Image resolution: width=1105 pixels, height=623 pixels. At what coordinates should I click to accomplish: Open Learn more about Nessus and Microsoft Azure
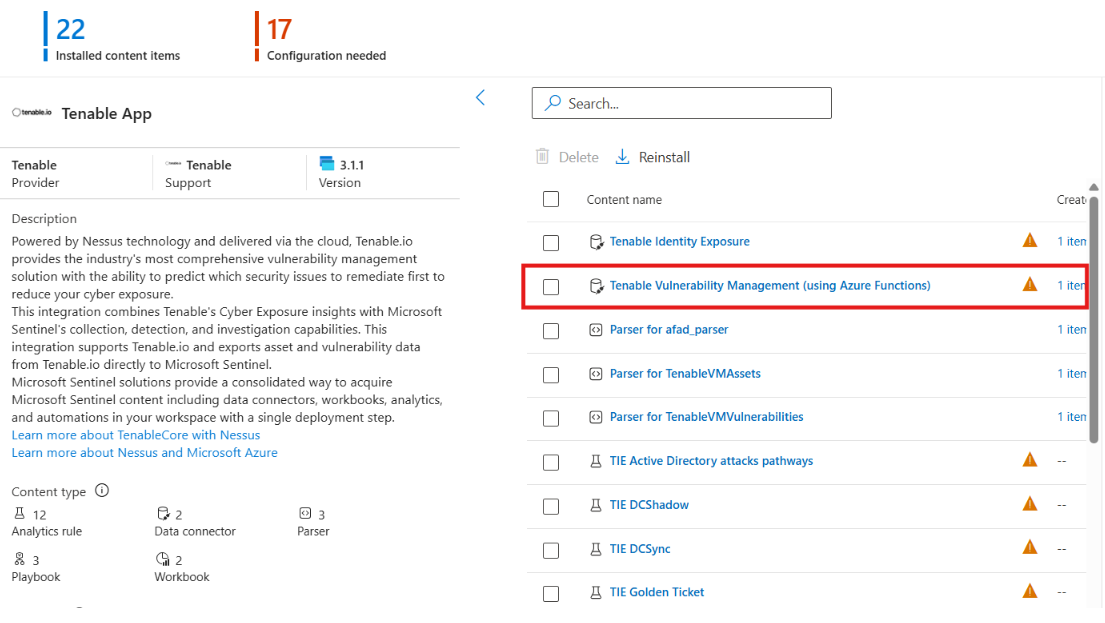145,453
